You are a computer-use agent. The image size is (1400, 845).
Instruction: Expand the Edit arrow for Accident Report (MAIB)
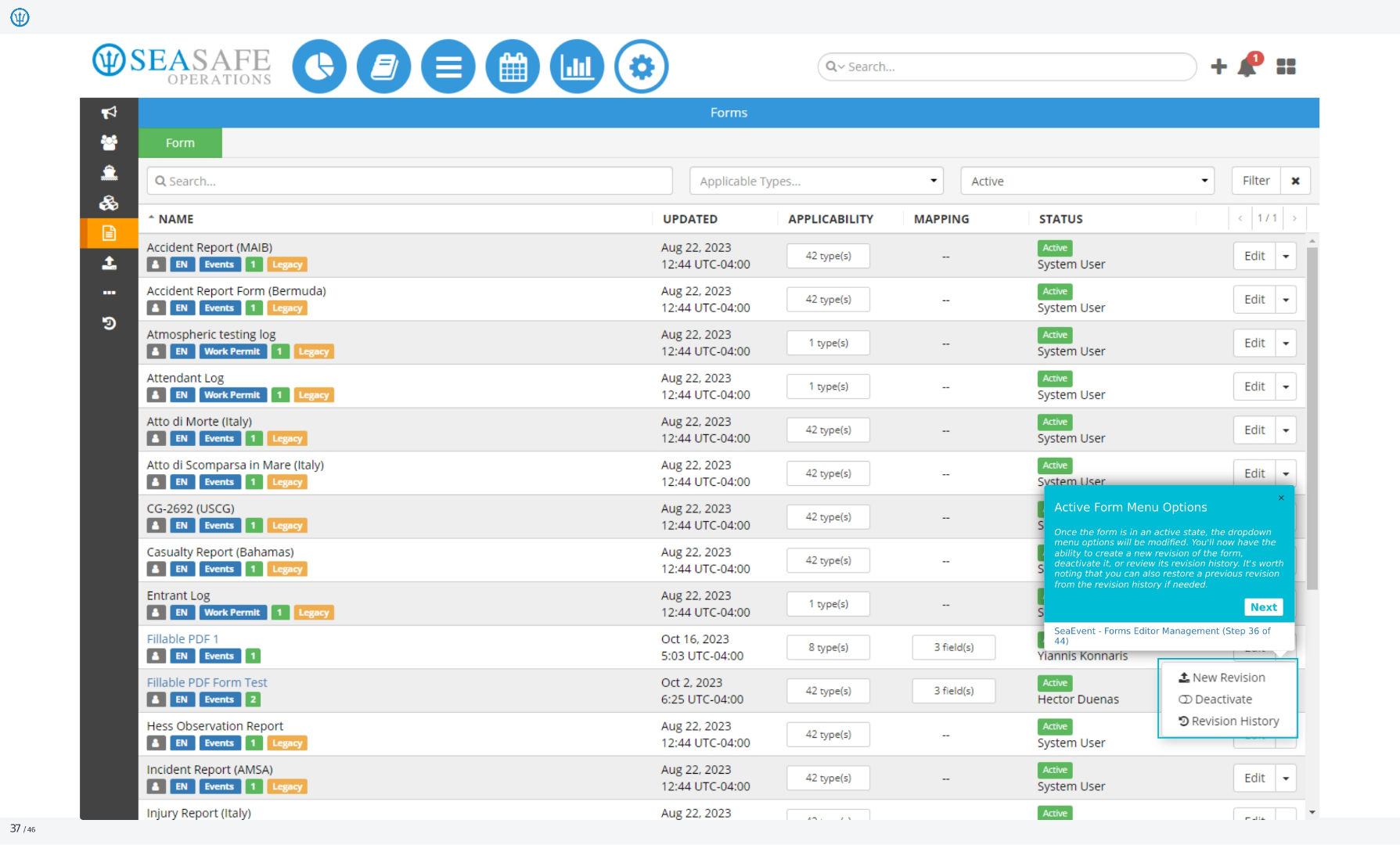[1286, 256]
